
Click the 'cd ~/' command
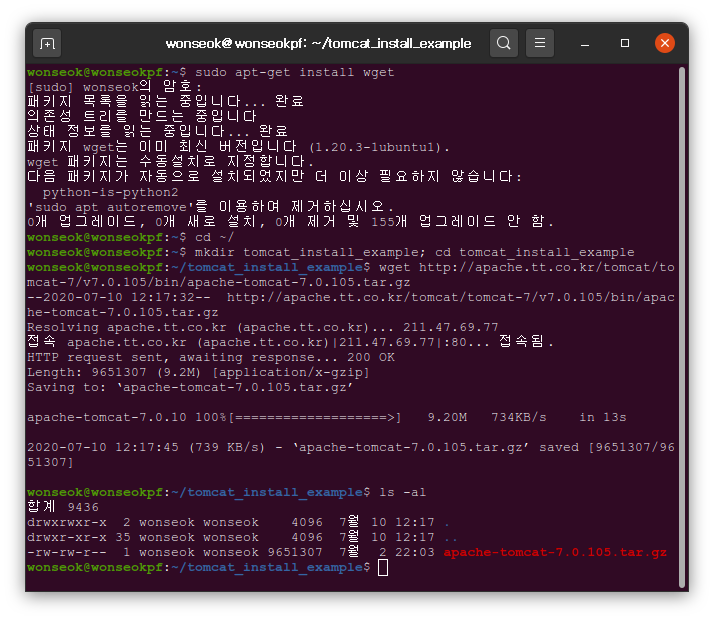214,237
